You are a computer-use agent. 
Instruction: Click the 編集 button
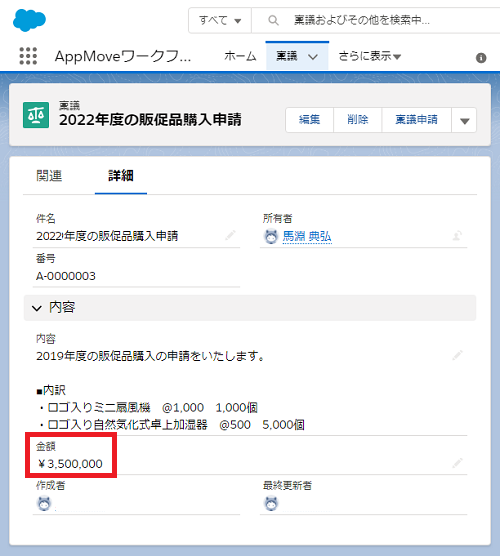pos(310,120)
